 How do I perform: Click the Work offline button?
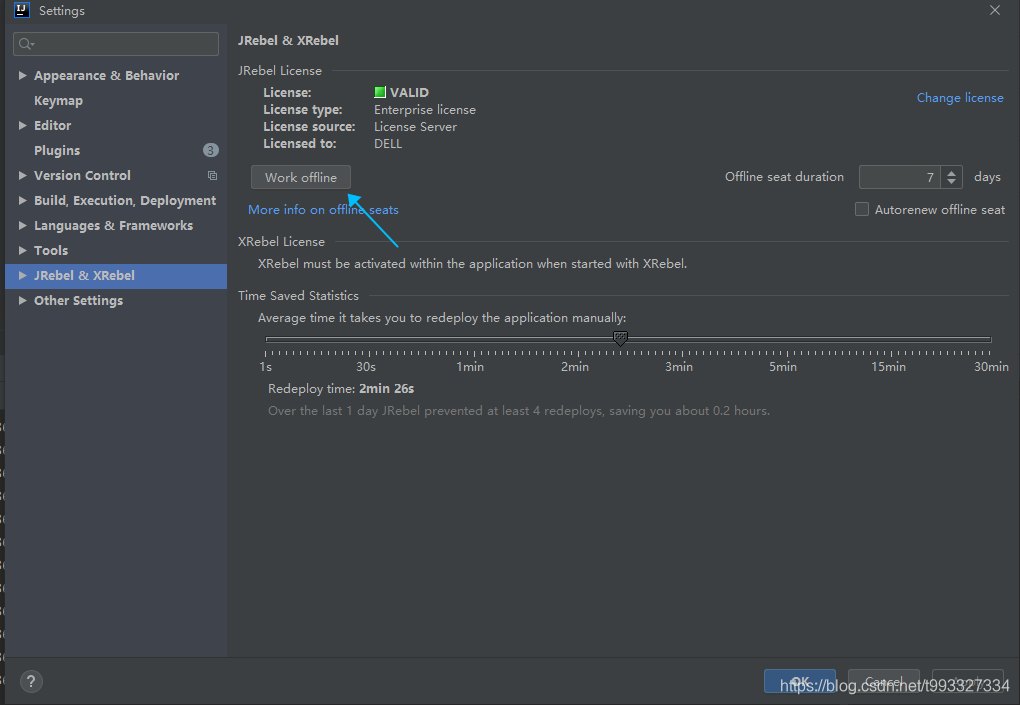tap(301, 177)
